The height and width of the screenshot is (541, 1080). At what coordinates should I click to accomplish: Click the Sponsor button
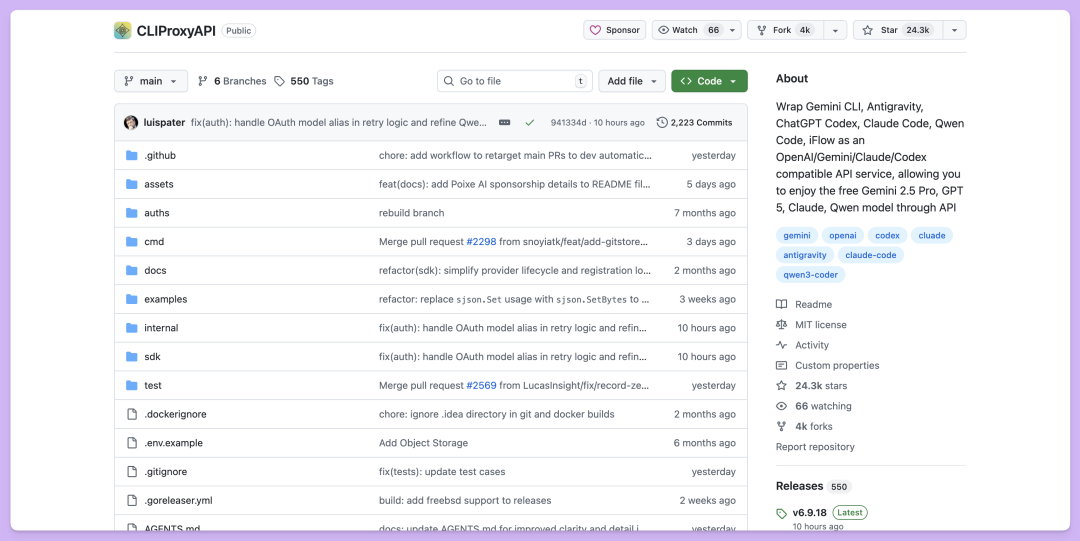click(x=614, y=30)
